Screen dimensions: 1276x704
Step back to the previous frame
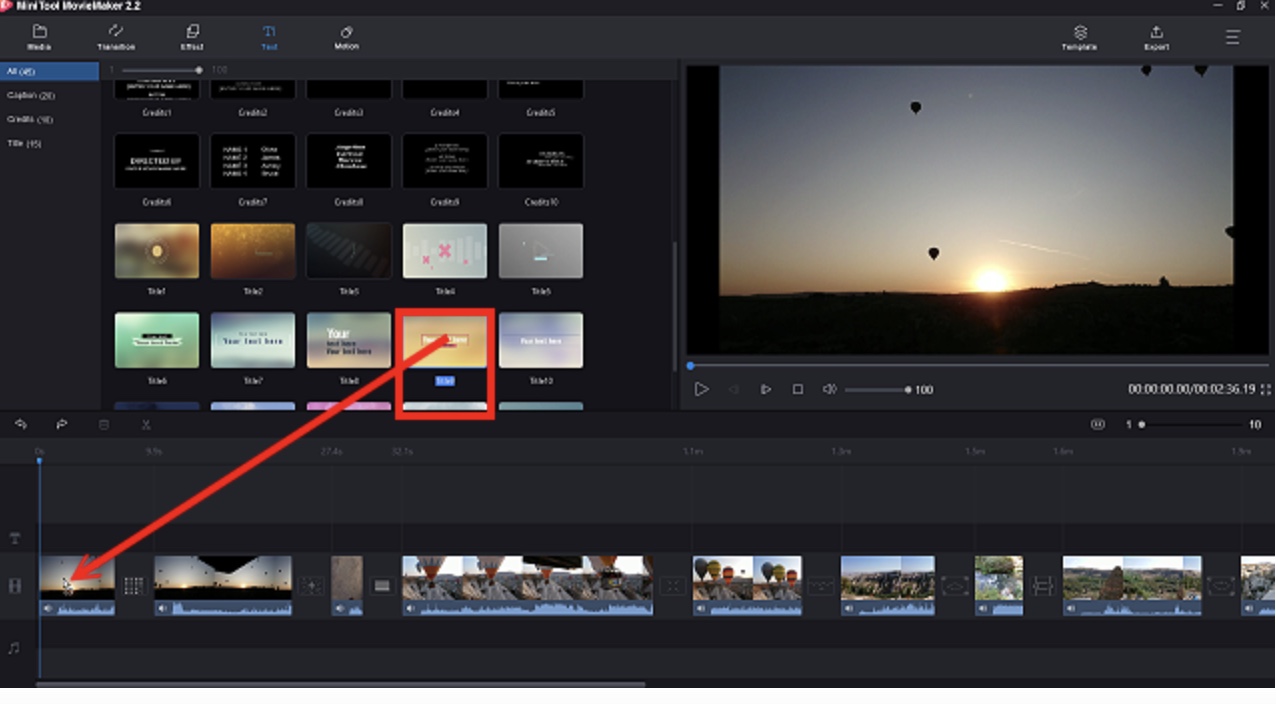pyautogui.click(x=734, y=389)
